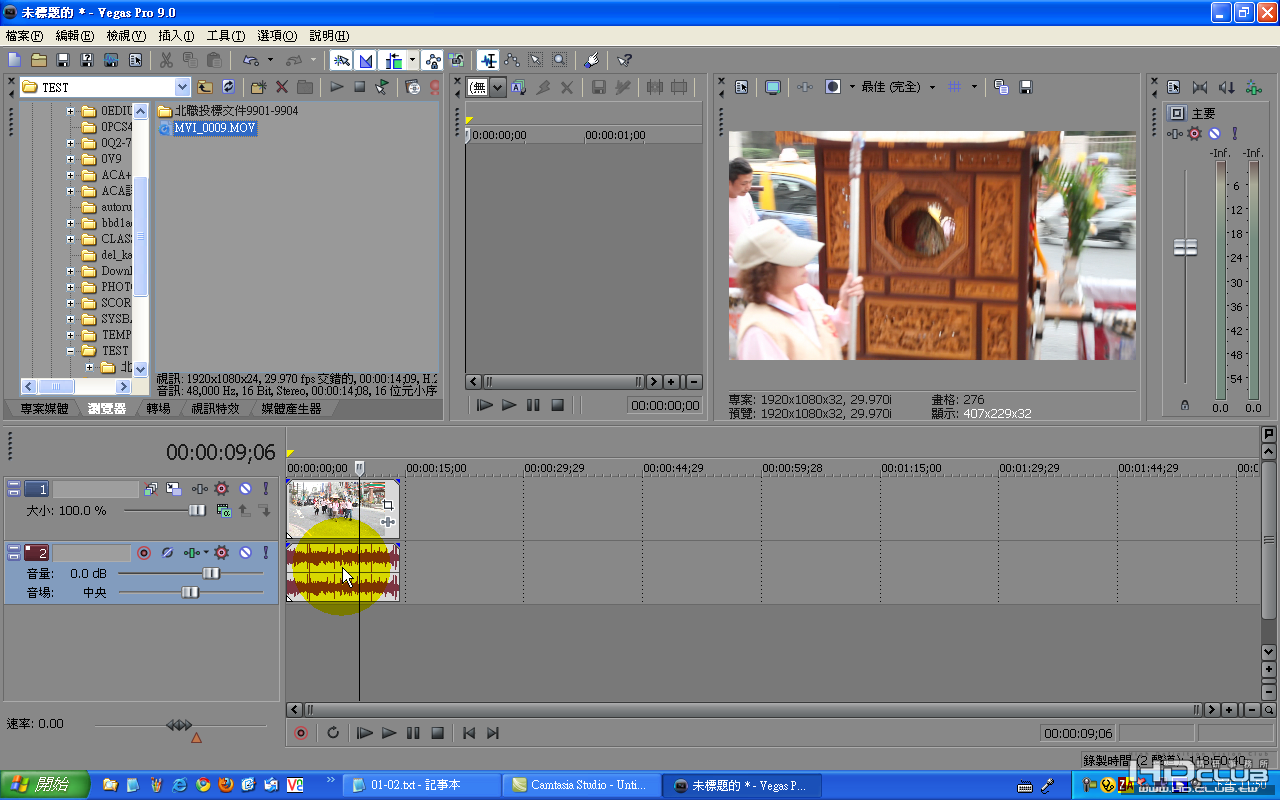
Task: Click the Undo arrow in main toolbar
Action: pos(249,60)
